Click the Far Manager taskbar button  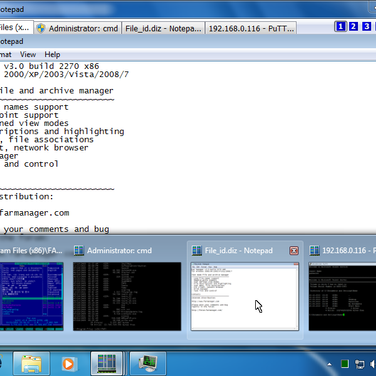coord(107,363)
